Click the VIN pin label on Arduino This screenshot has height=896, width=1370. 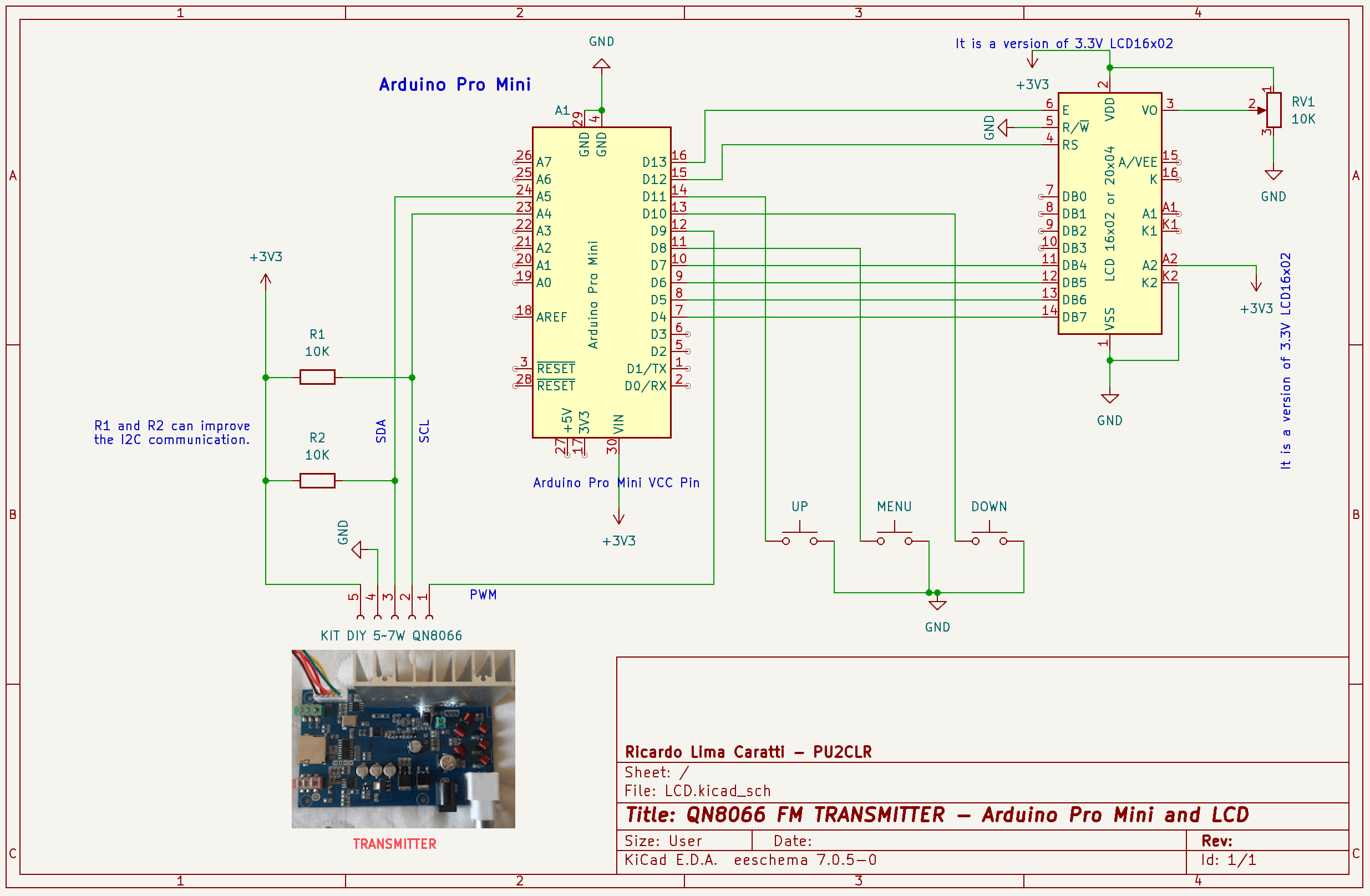(x=619, y=424)
